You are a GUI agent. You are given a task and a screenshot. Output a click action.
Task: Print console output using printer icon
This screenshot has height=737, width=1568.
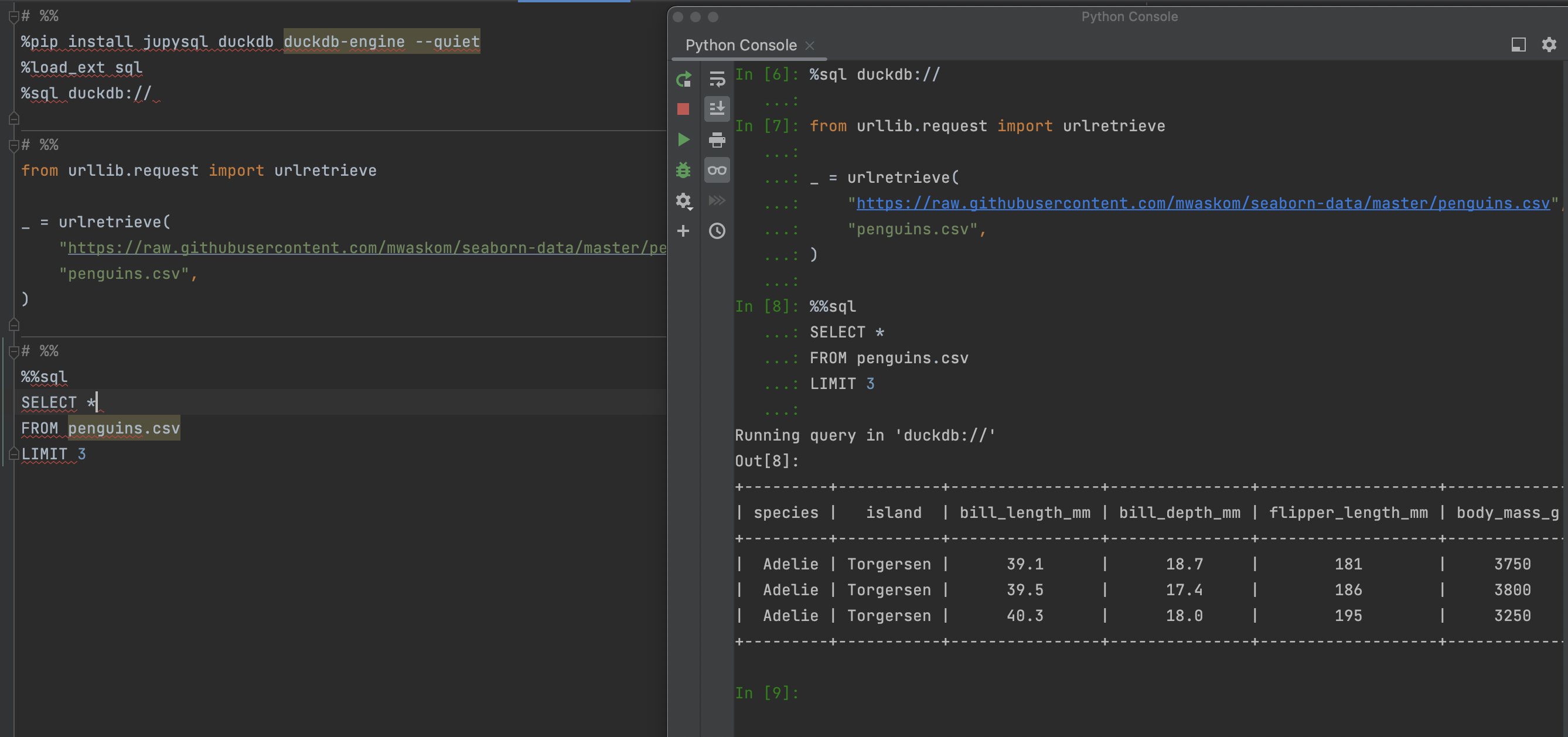[717, 139]
